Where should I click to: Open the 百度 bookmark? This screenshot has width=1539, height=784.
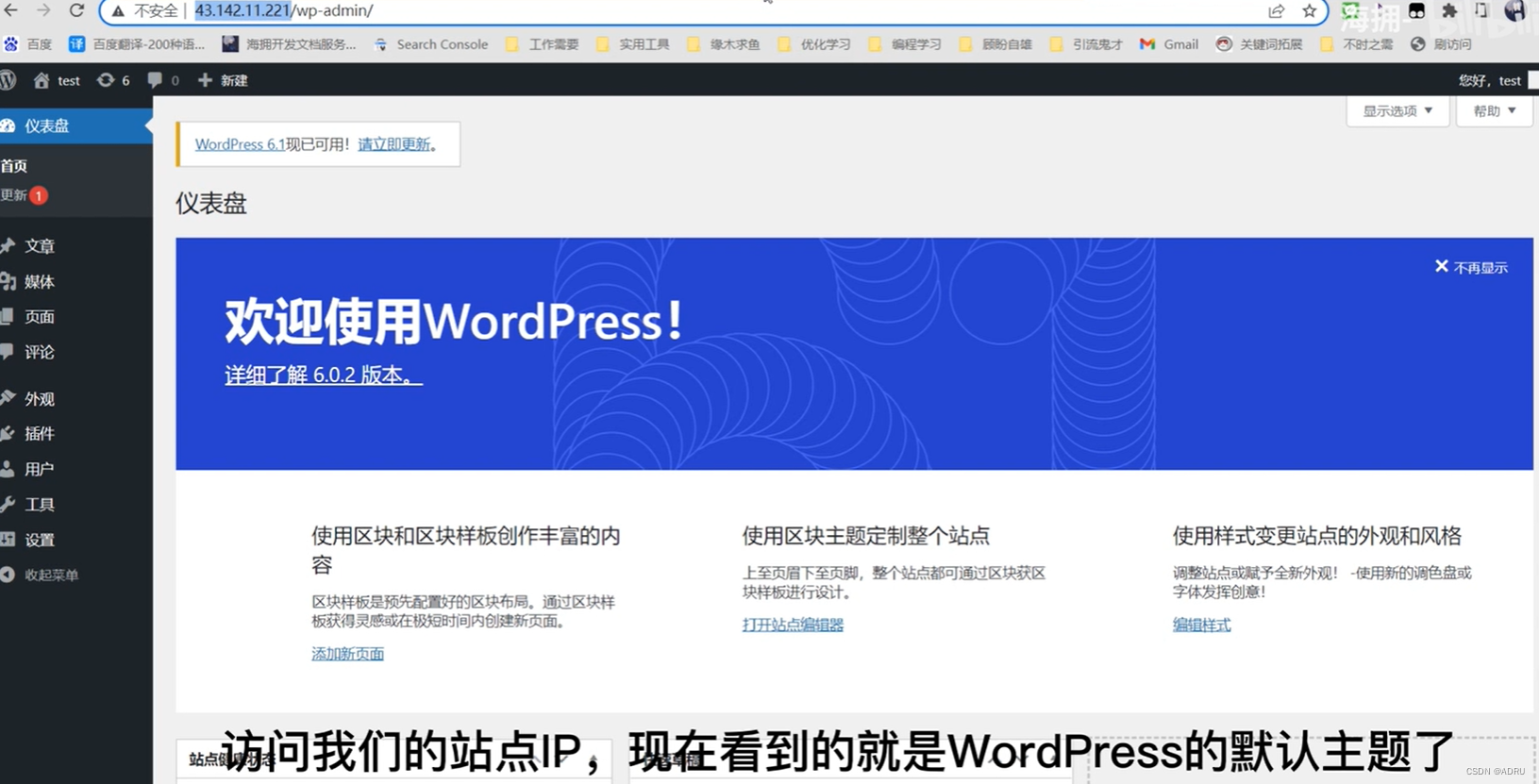tap(27, 44)
